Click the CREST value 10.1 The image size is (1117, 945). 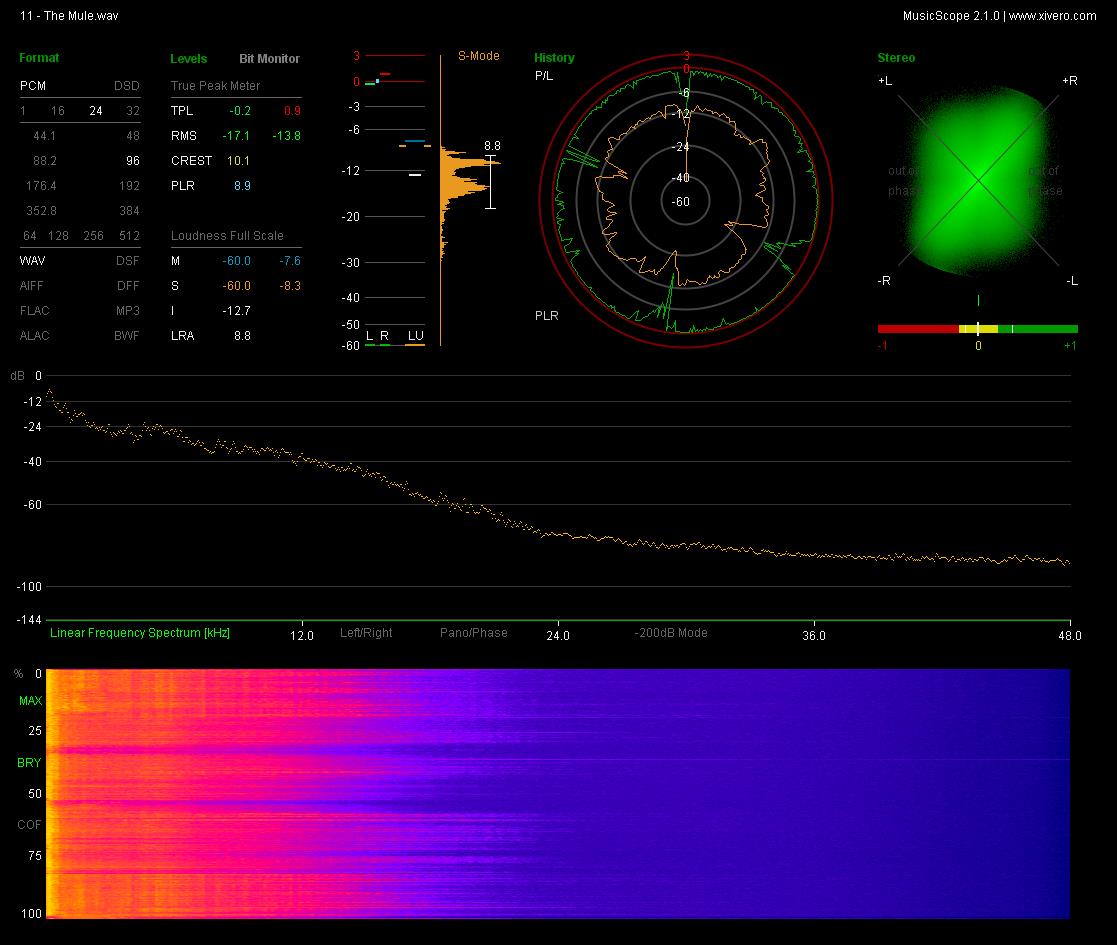pos(238,160)
